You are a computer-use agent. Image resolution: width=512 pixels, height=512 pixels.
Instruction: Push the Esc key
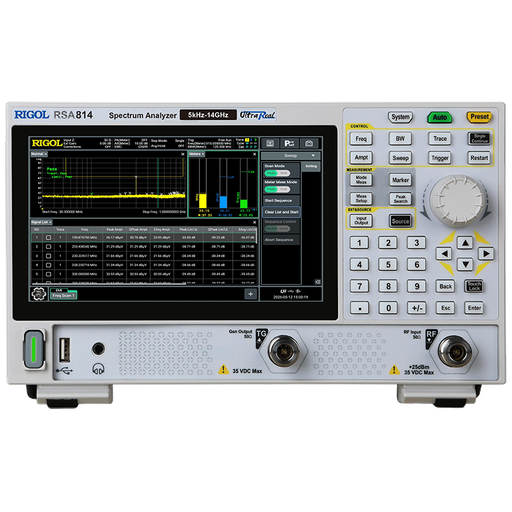click(445, 308)
